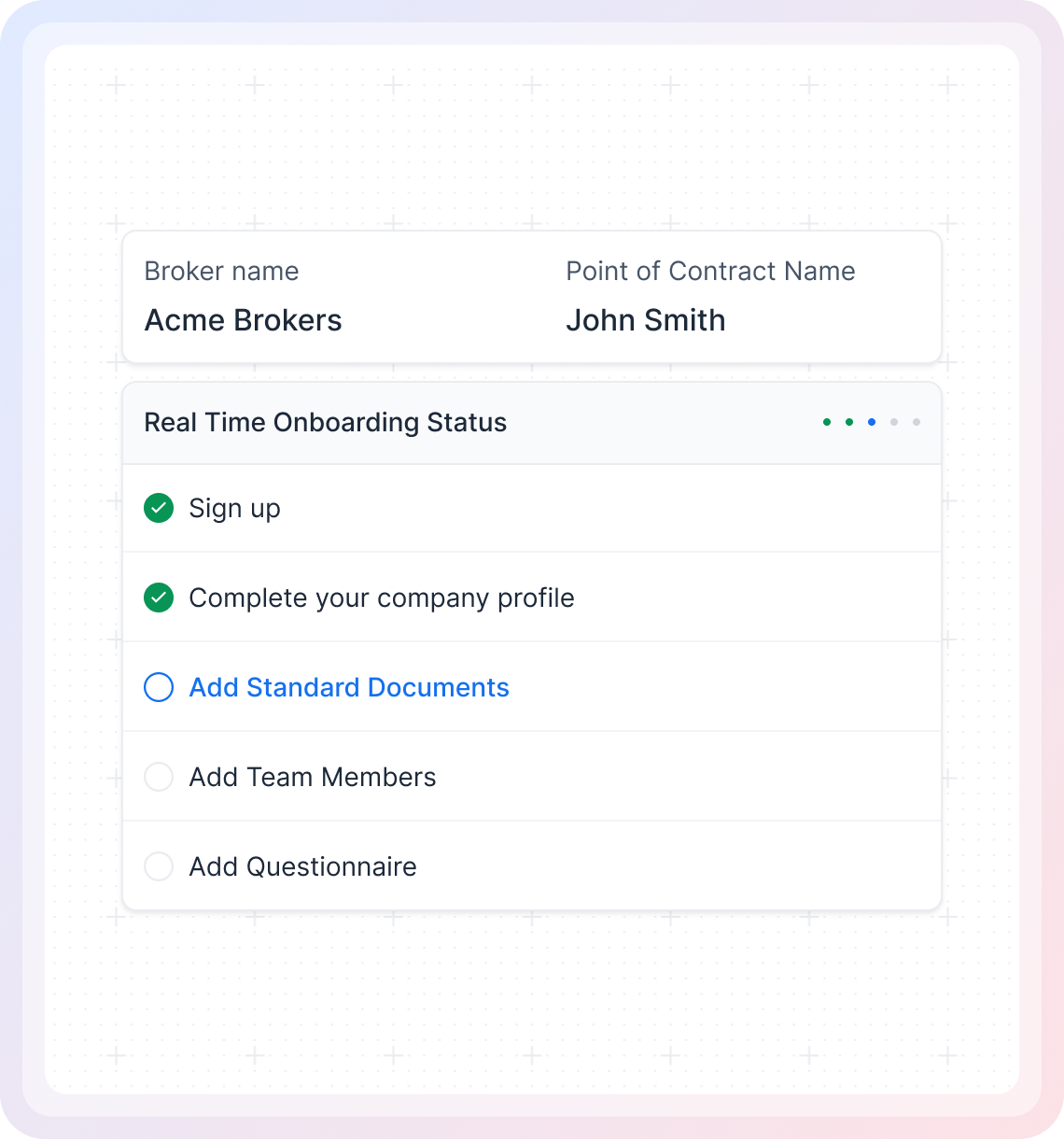
Task: Select the empty circle next to Add Team Members
Action: point(159,777)
